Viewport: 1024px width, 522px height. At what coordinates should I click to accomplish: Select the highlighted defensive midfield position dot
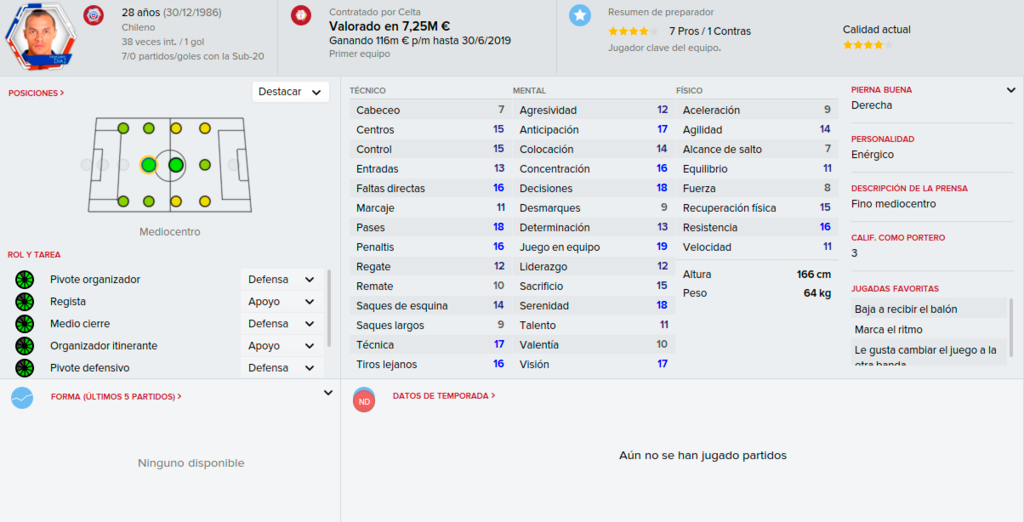tap(148, 165)
